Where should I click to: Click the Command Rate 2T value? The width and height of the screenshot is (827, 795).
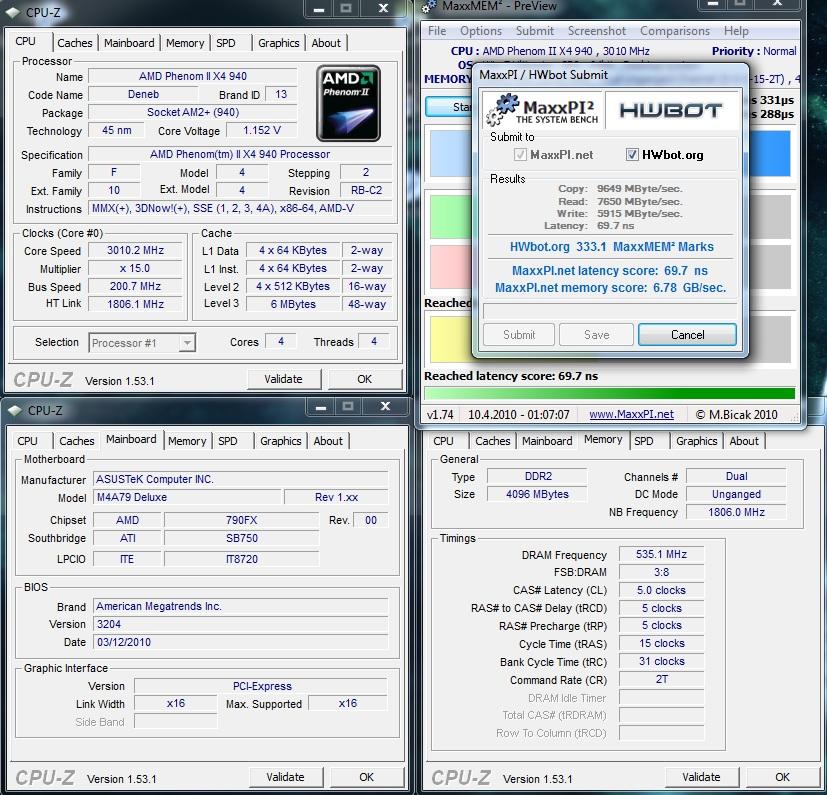click(661, 679)
